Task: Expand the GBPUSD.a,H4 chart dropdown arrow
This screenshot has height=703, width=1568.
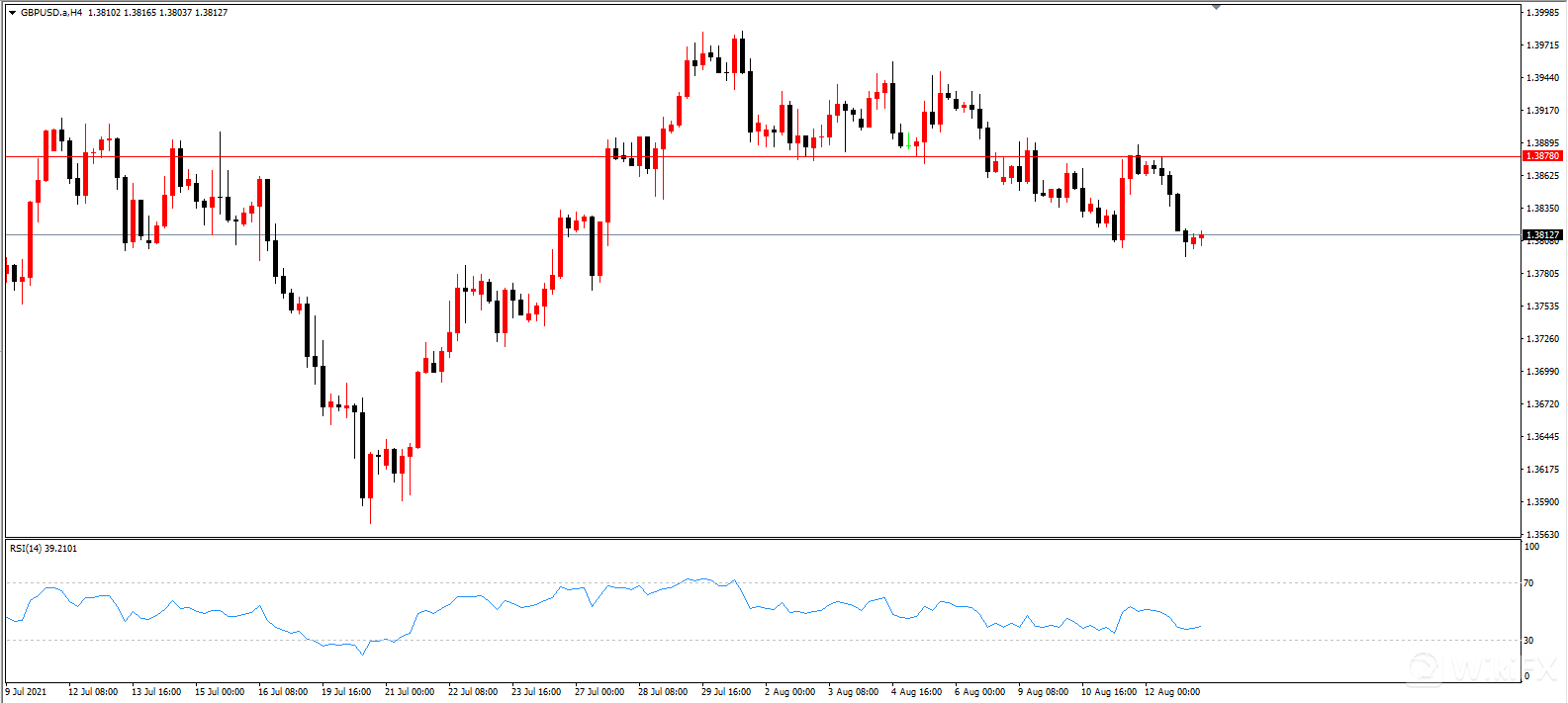Action: pyautogui.click(x=12, y=13)
